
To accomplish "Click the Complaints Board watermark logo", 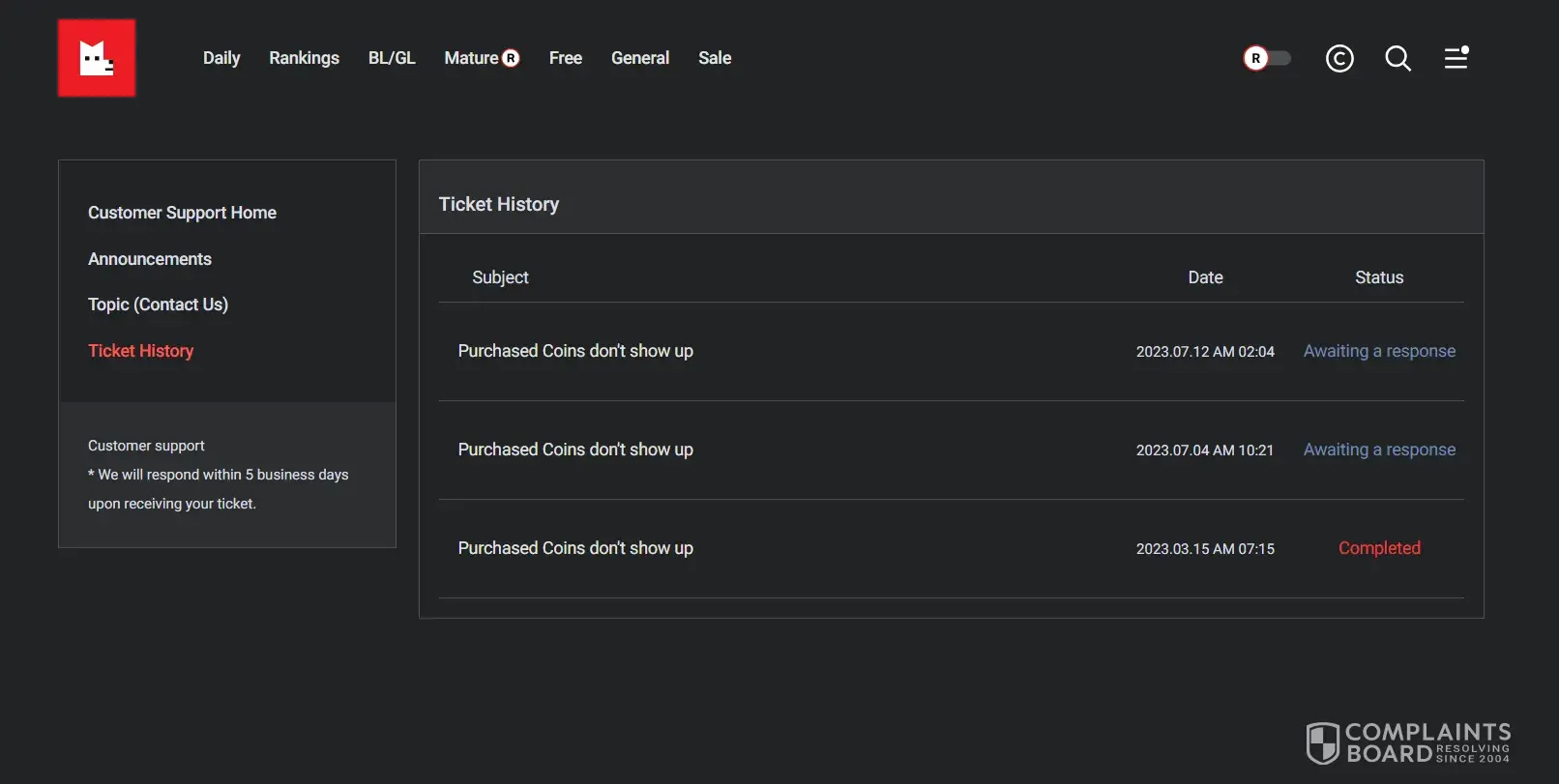I will (x=1408, y=743).
